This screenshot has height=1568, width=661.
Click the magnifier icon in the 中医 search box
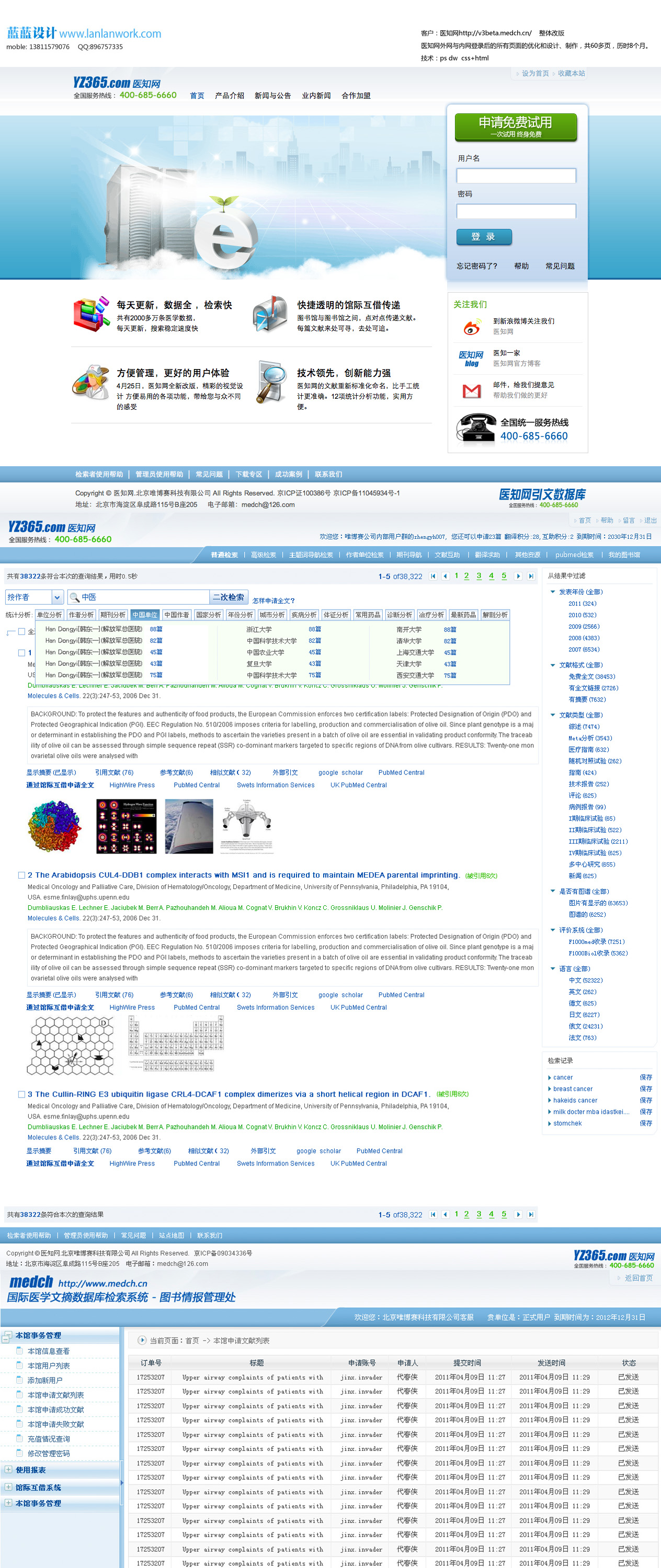pyautogui.click(x=74, y=597)
